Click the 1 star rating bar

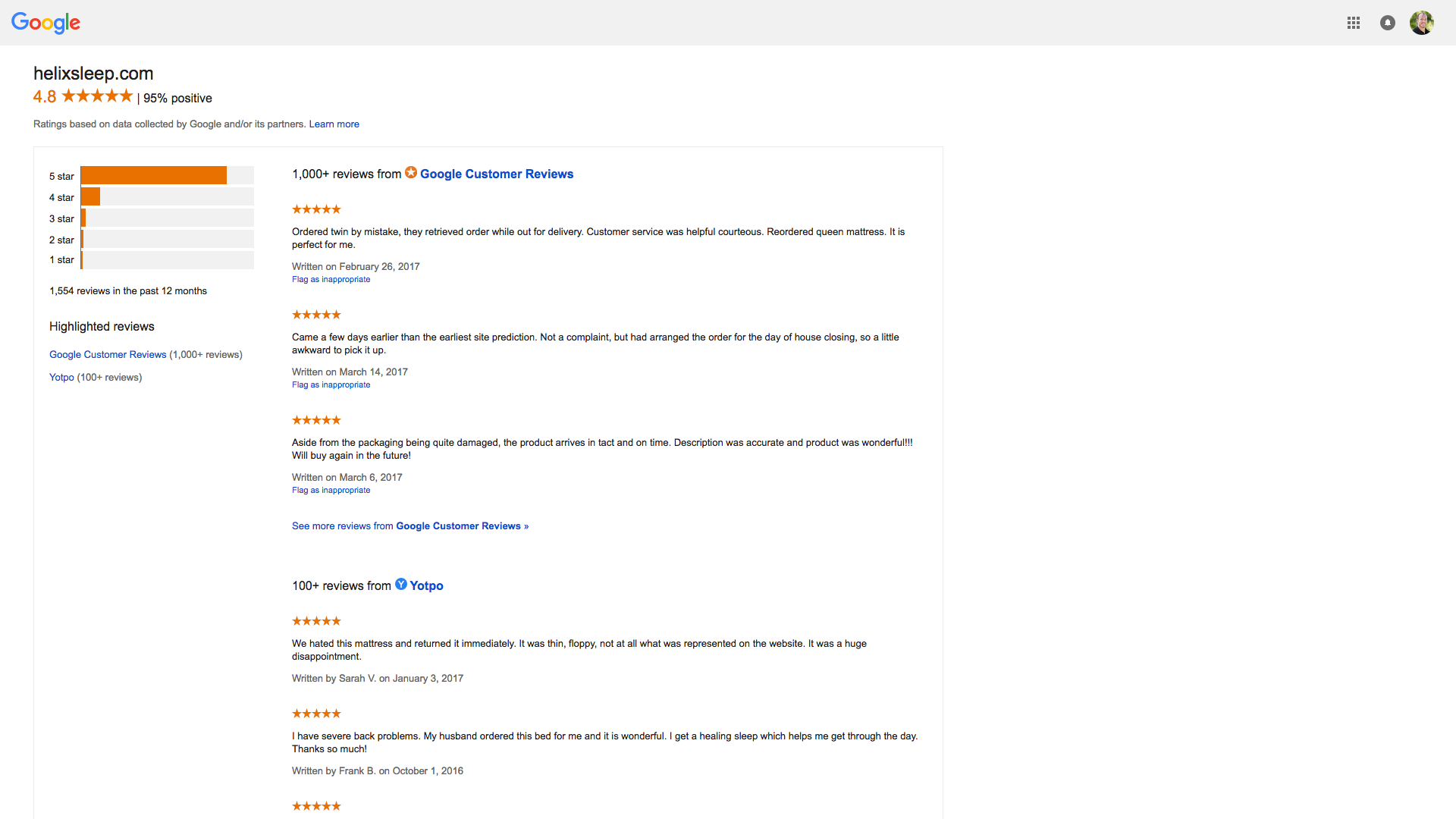point(167,260)
